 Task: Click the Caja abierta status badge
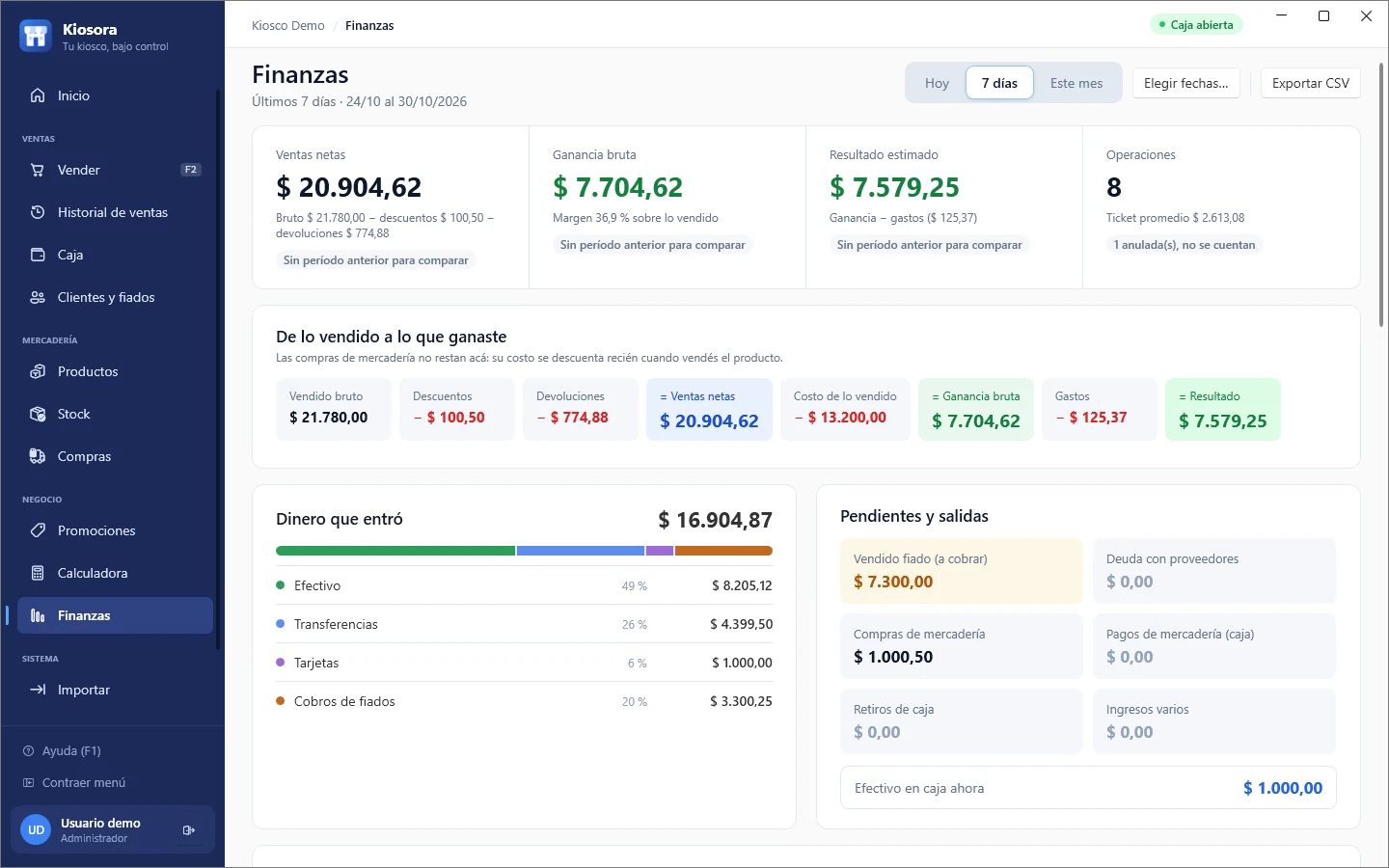1196,24
